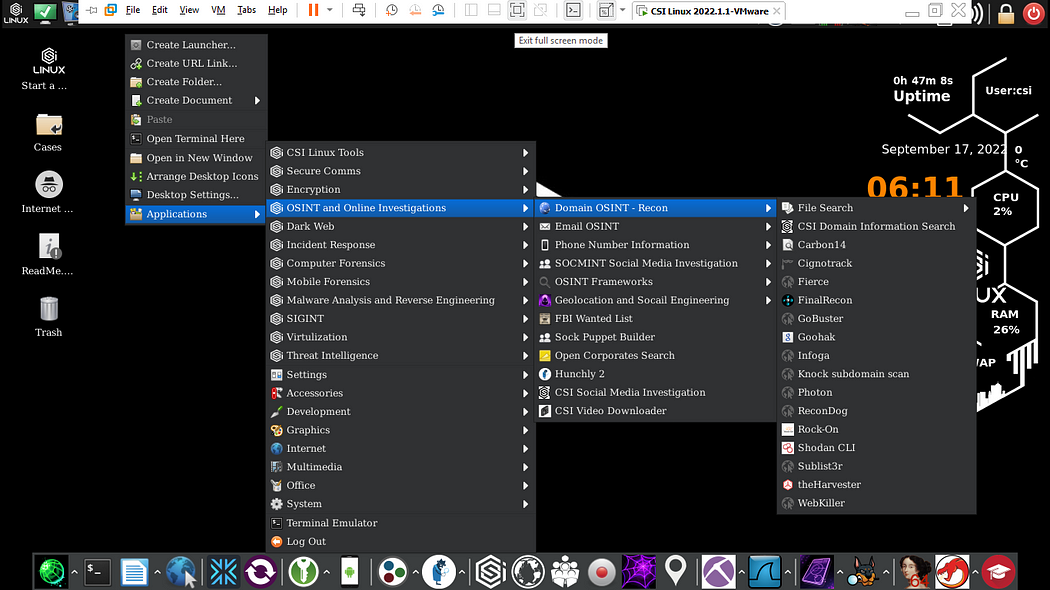1050x590 pixels.
Task: Open the VMware VM menu
Action: (x=218, y=10)
